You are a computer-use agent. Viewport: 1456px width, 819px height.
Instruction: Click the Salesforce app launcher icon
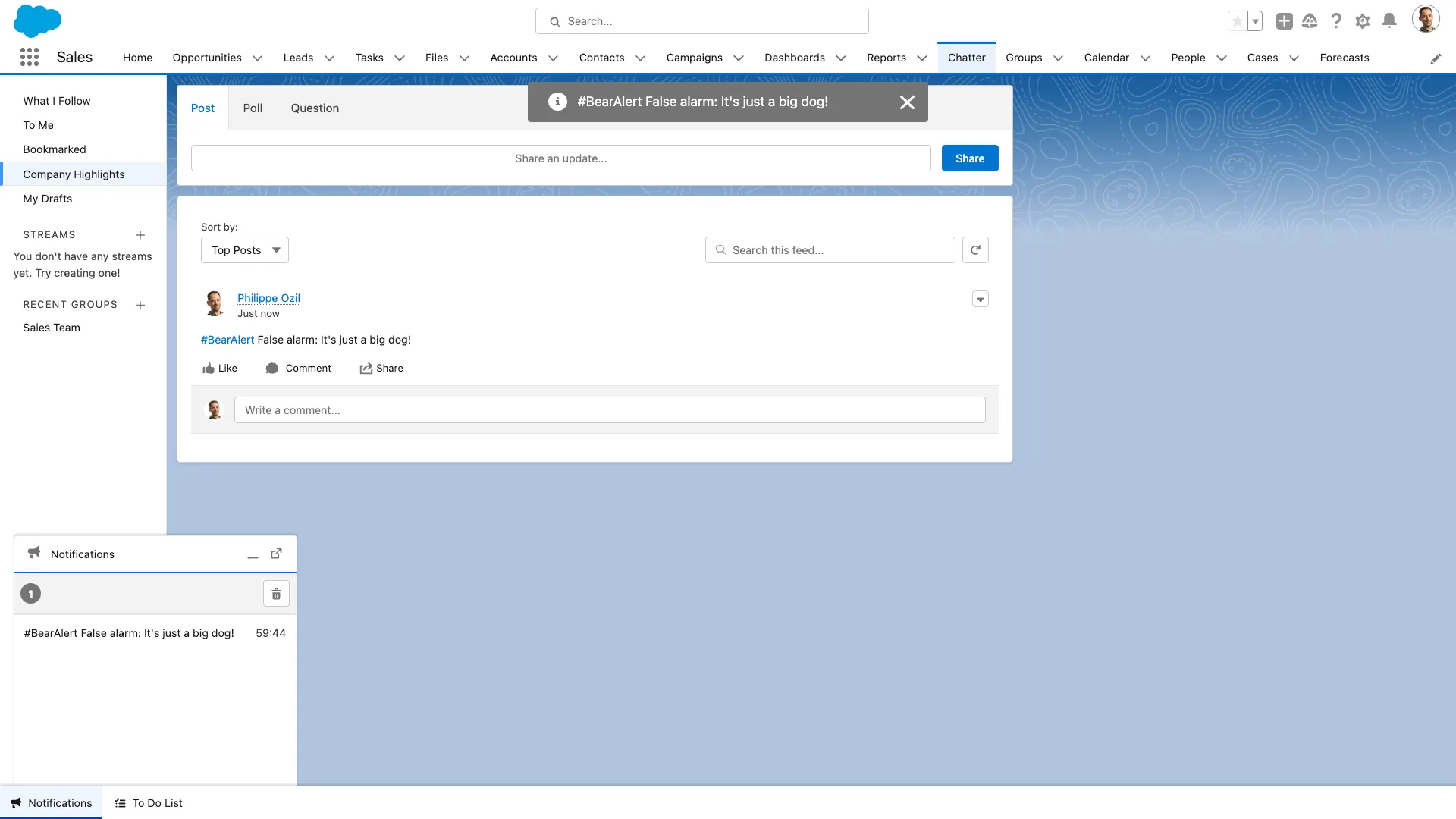click(29, 57)
